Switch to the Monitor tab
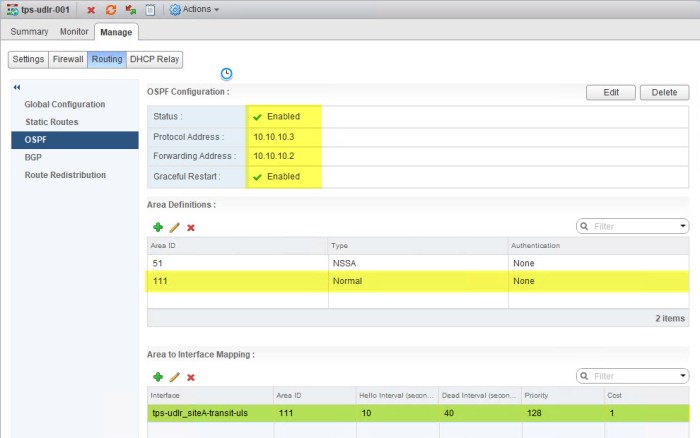Image resolution: width=700 pixels, height=438 pixels. [x=74, y=32]
